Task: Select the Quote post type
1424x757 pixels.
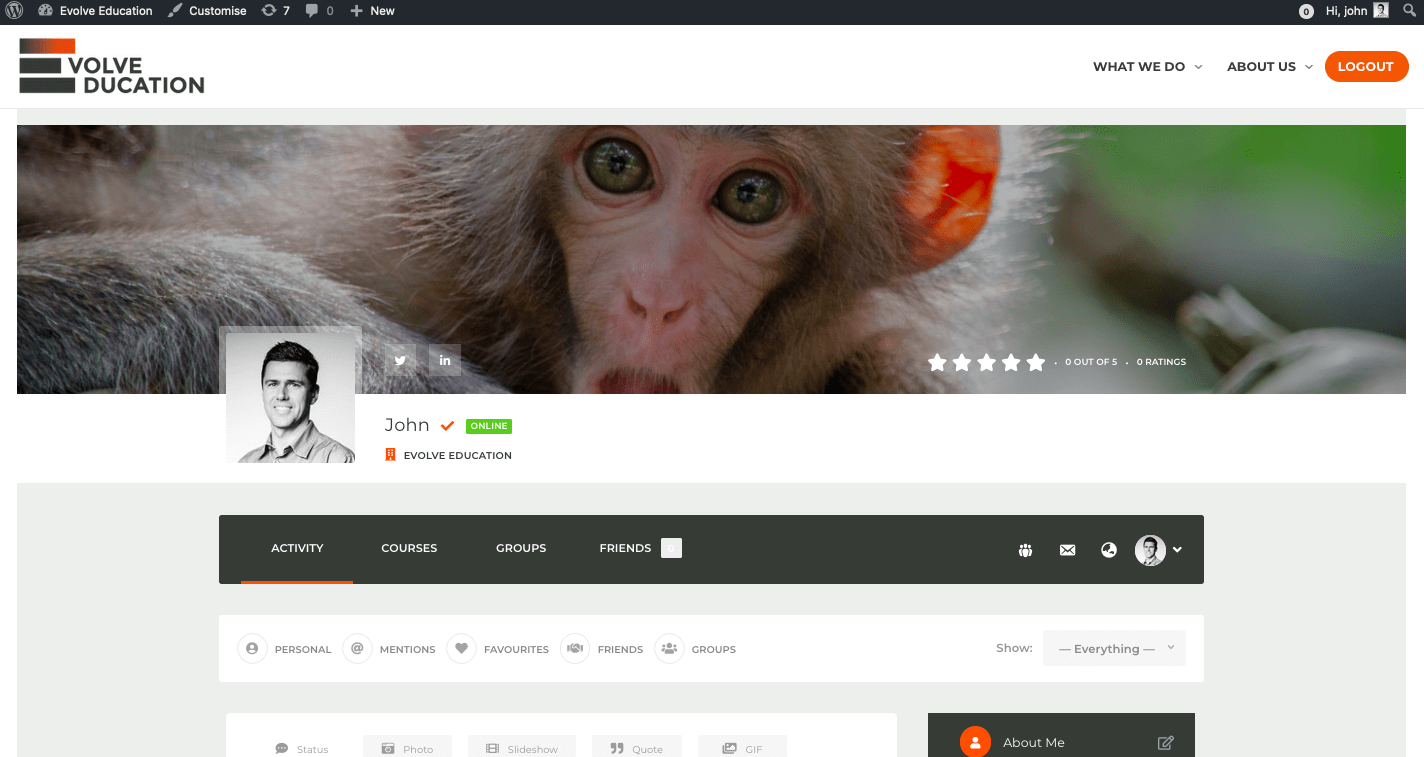Action: (x=637, y=748)
